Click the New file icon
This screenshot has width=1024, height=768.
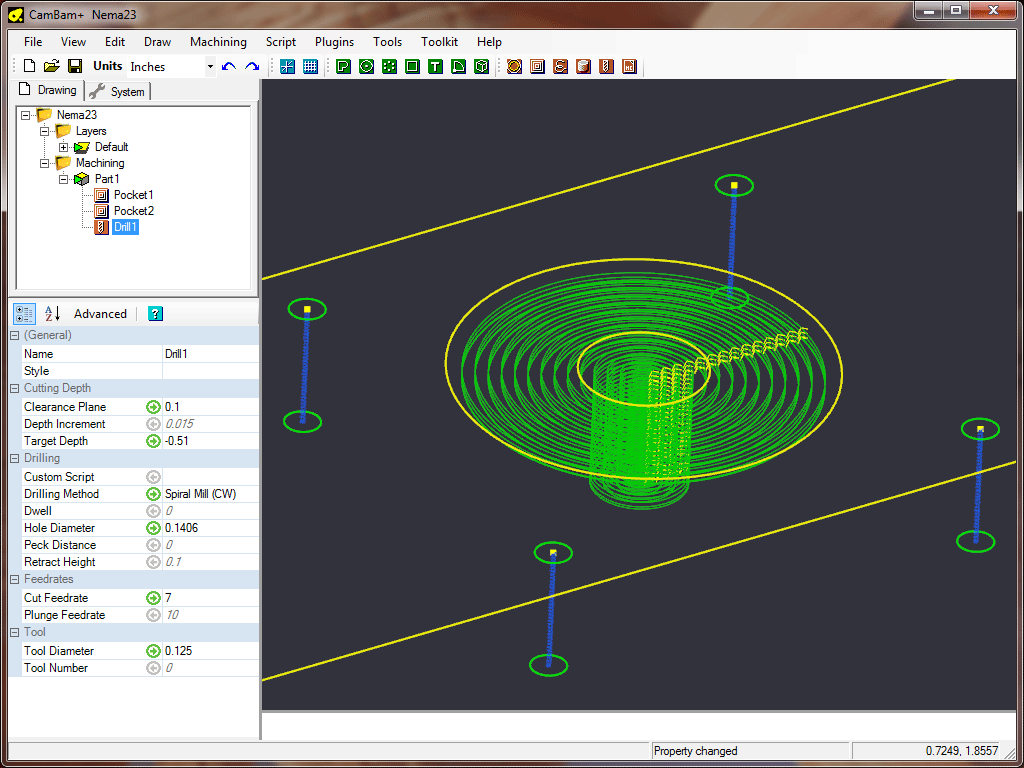29,66
